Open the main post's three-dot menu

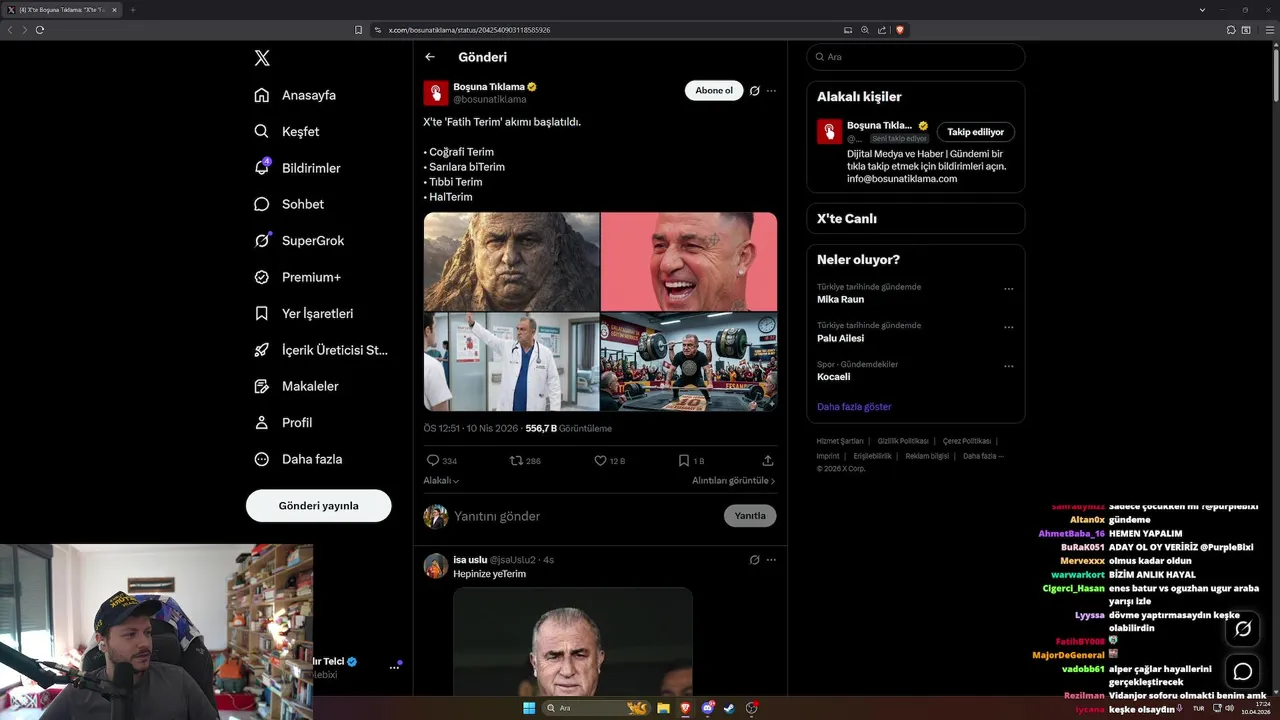771,91
